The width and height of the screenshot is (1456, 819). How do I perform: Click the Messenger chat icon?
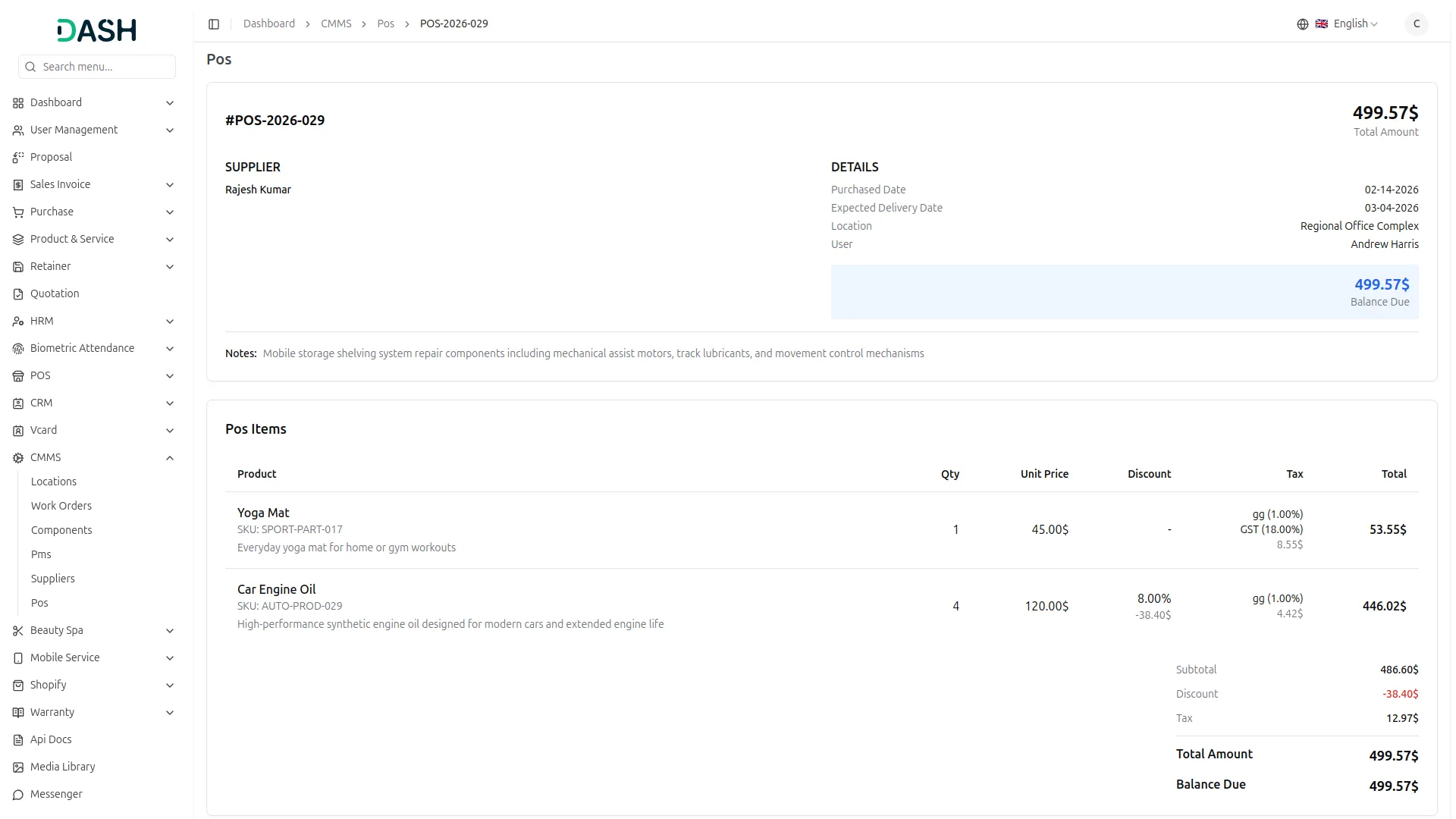18,795
